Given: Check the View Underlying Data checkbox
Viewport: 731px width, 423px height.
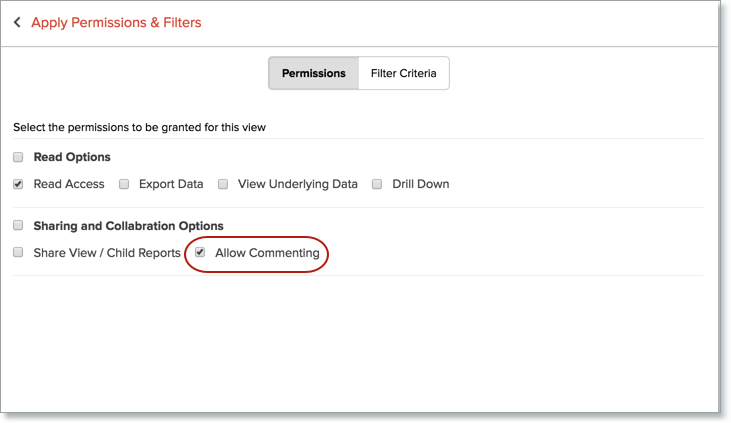Looking at the screenshot, I should coord(223,184).
